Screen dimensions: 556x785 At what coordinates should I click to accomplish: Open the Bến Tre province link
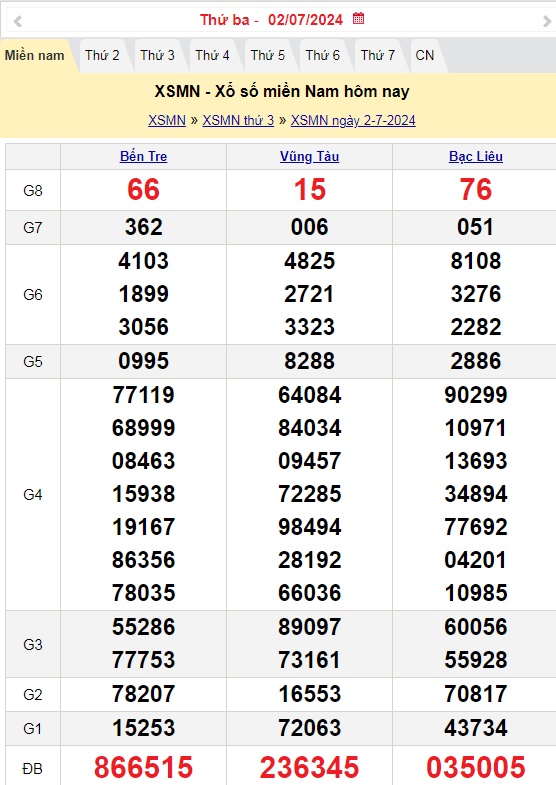[x=144, y=156]
